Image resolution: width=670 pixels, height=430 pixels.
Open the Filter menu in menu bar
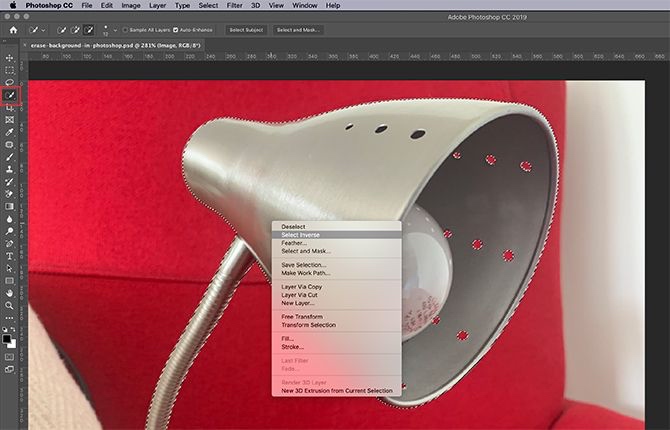[234, 5]
